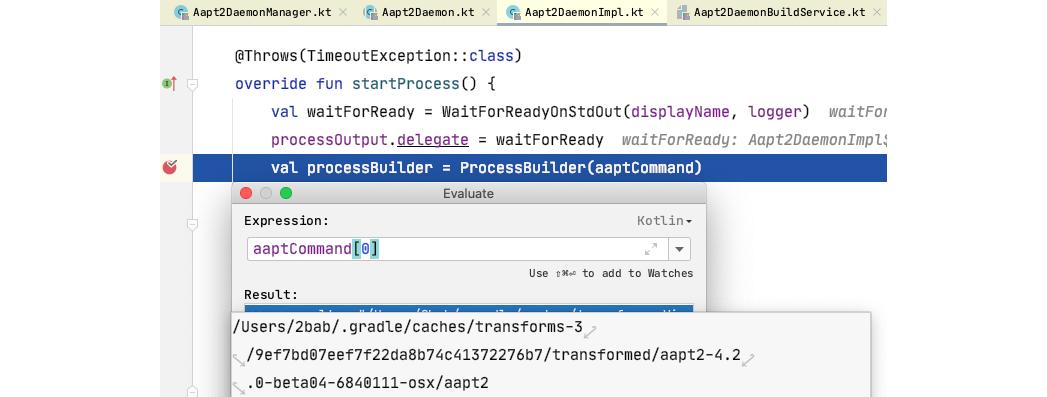Click the underlined delegate property
This screenshot has width=1047, height=397.
(433, 140)
